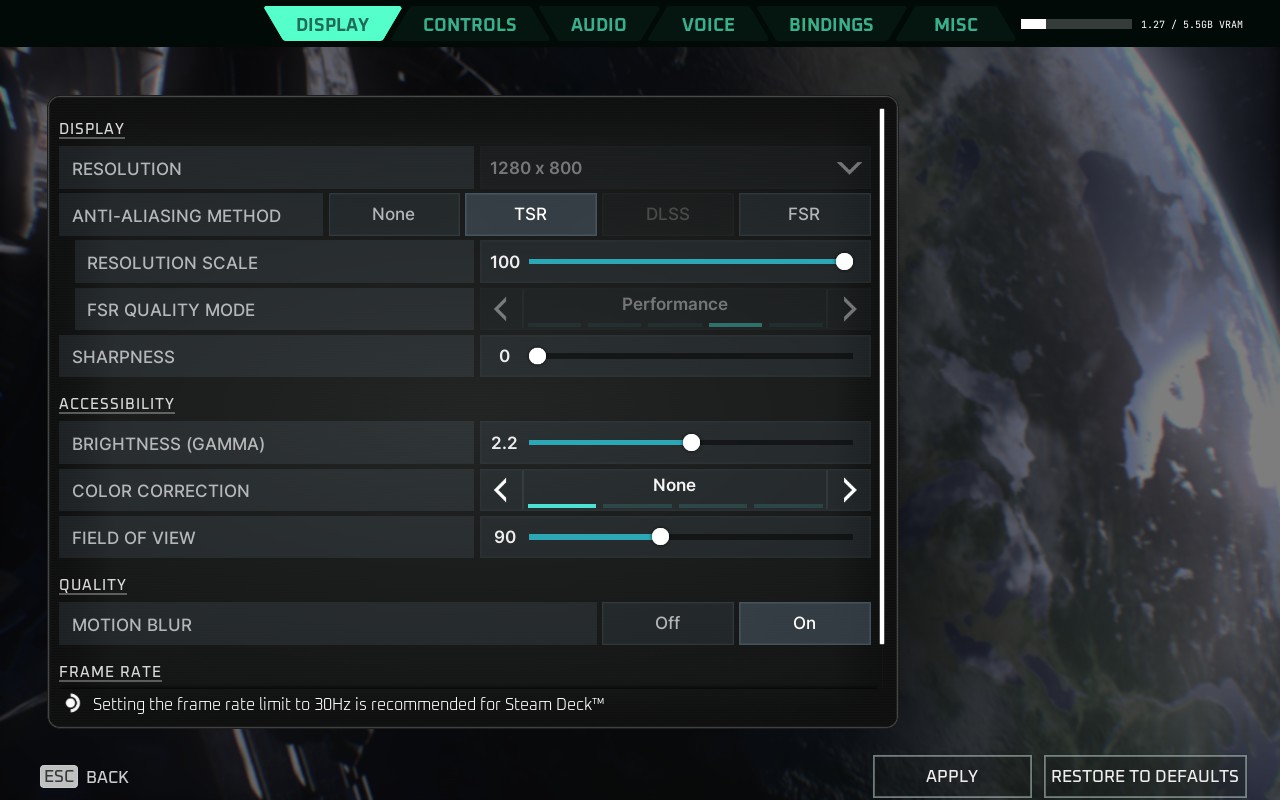Click the Field of View slider handle
This screenshot has width=1280, height=800.
(660, 536)
